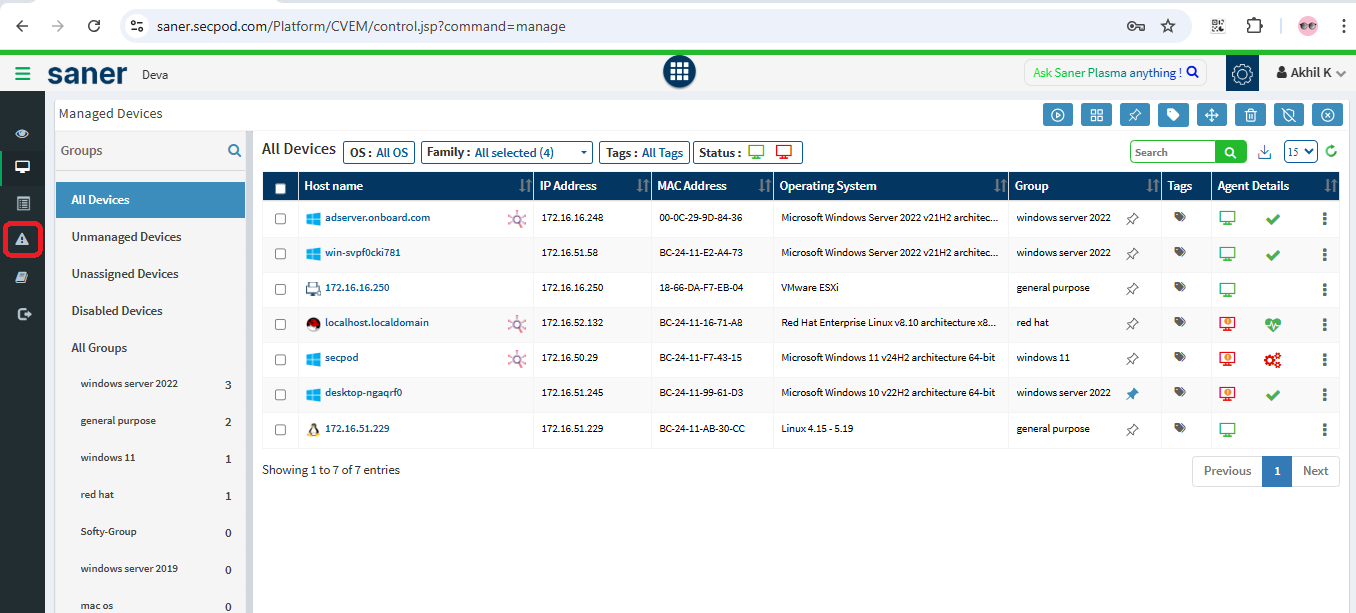Click the logout icon in left sidebar
This screenshot has width=1356, height=613.
[x=22, y=314]
